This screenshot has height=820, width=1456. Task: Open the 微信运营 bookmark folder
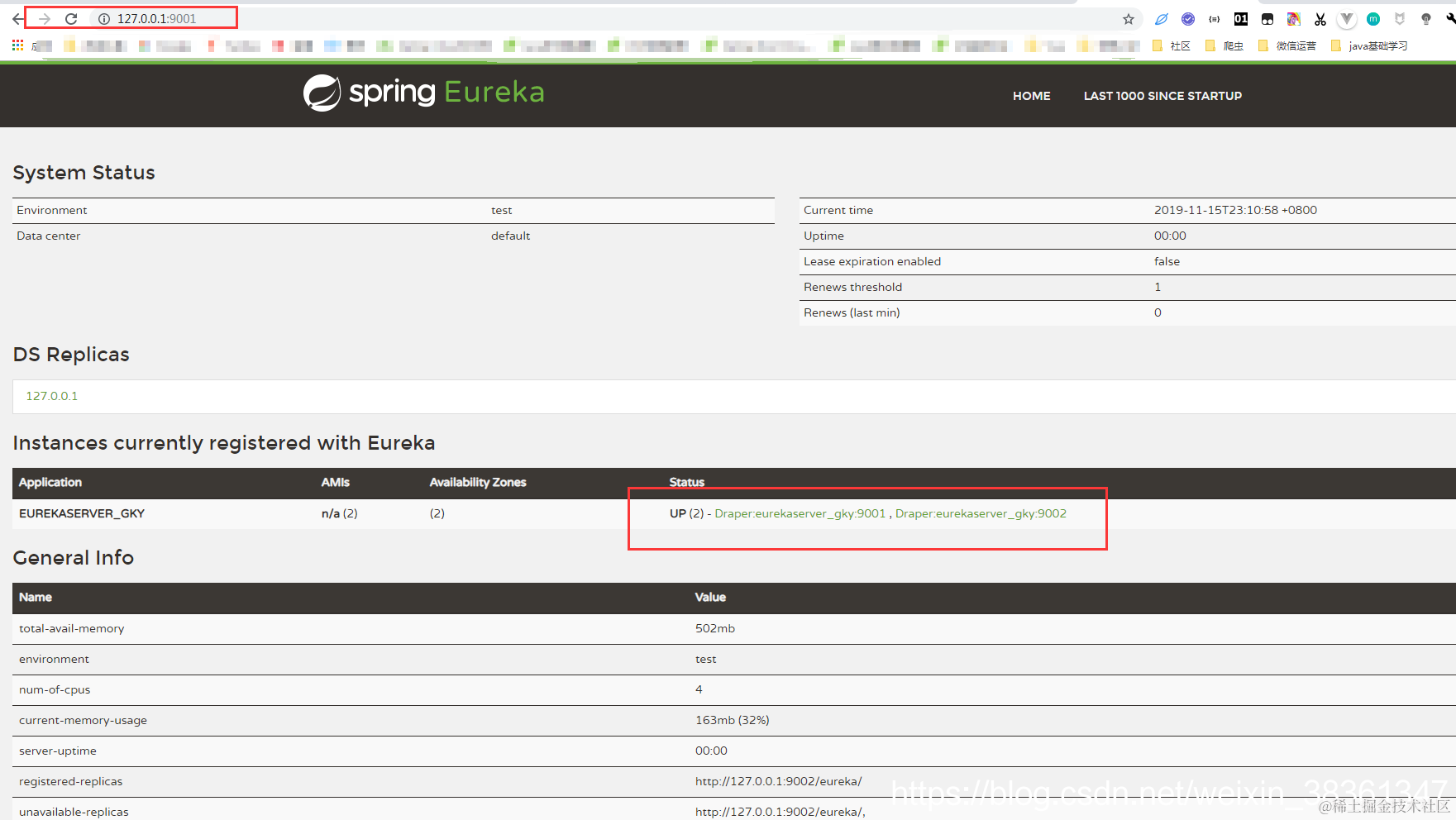[1287, 46]
